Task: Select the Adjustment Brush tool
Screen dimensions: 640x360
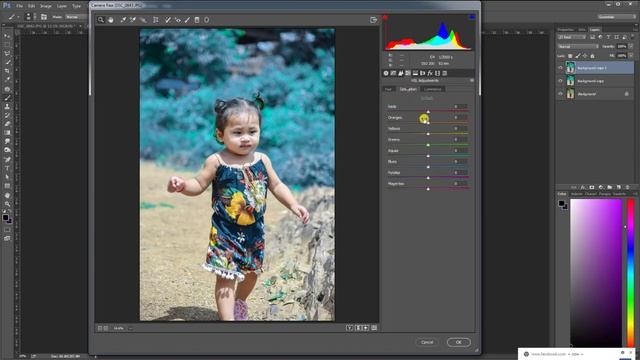Action: 187,20
